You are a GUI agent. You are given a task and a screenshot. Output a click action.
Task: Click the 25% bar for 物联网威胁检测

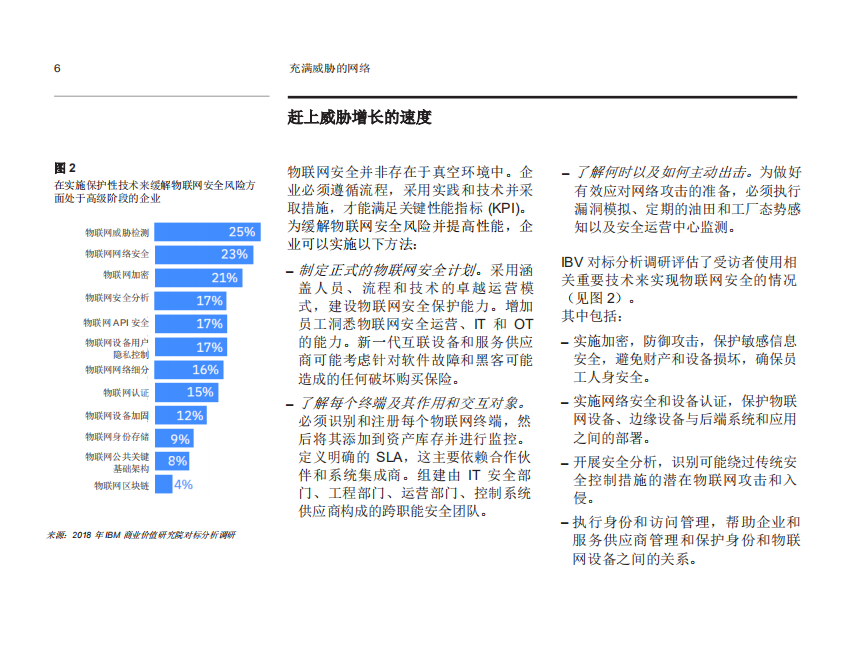[x=210, y=232]
